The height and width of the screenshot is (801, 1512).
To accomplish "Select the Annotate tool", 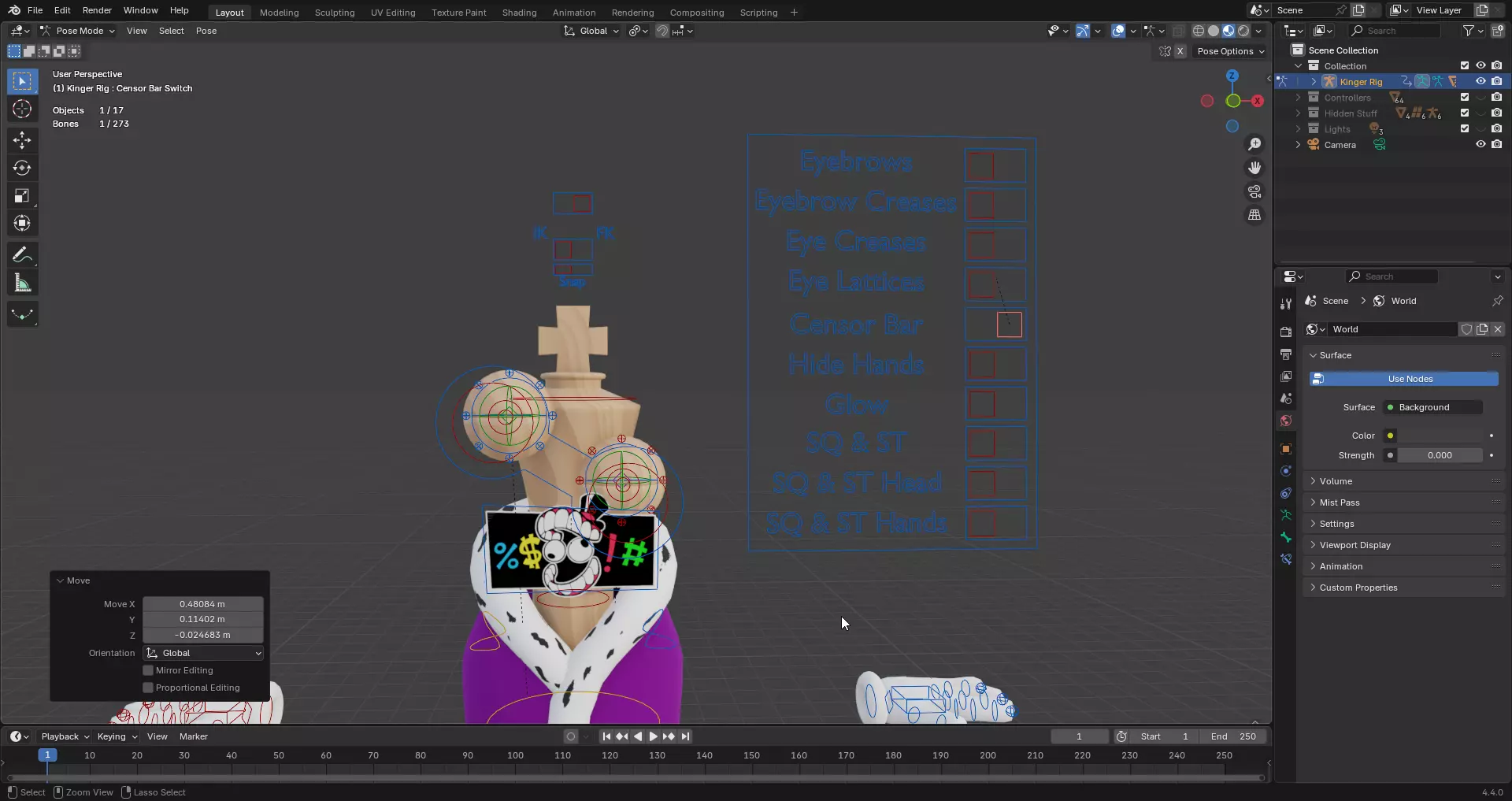I will 22,254.
